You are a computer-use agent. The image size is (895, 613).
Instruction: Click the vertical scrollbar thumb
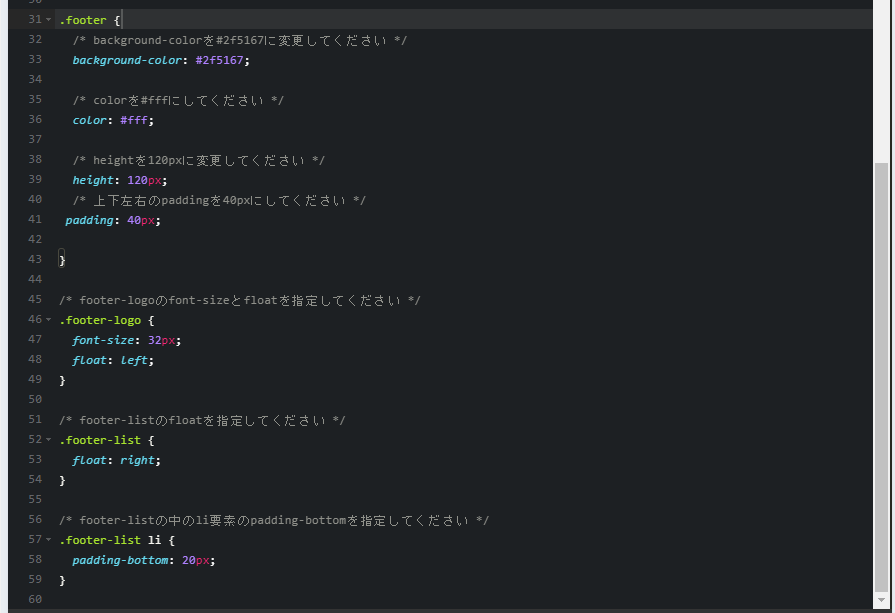881,377
